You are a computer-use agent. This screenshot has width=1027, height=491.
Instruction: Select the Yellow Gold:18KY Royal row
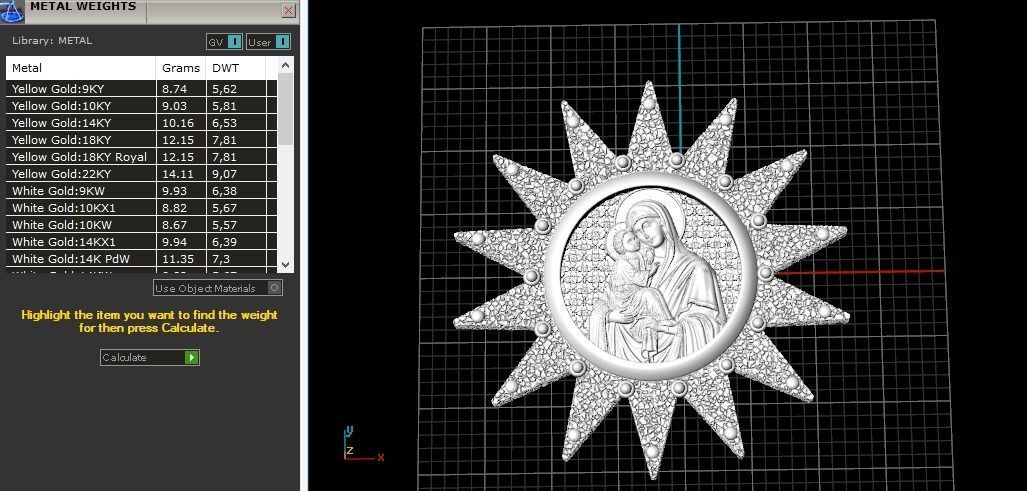click(x=141, y=156)
